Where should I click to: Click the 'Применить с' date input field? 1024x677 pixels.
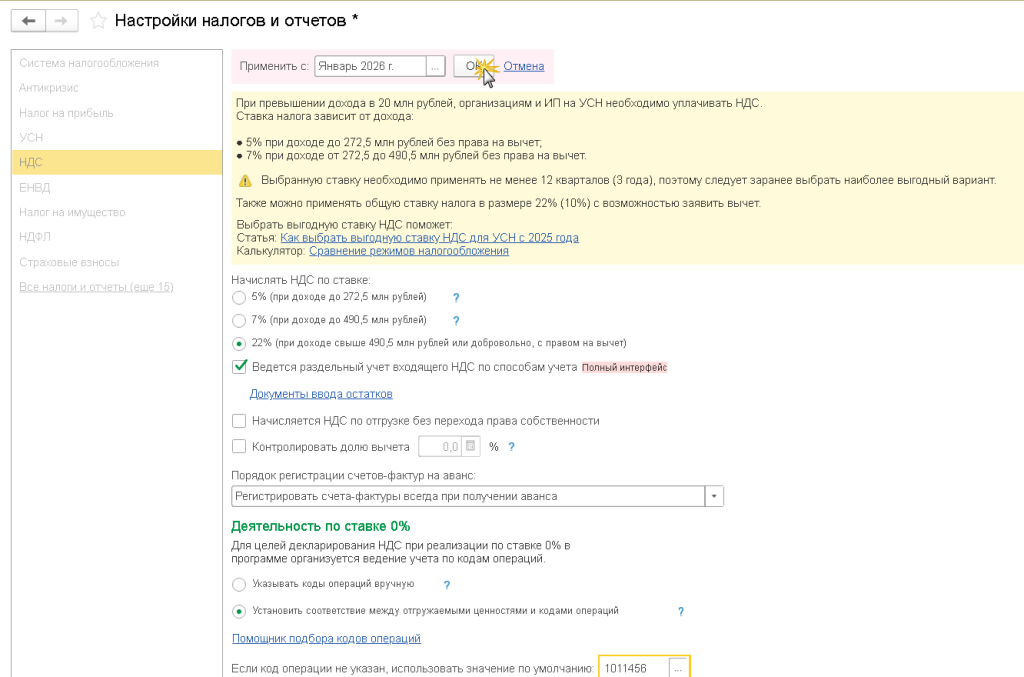pos(369,66)
